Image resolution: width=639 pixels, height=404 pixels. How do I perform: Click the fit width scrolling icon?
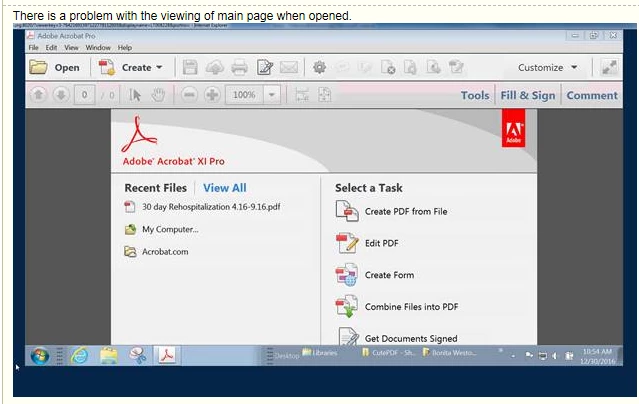(302, 95)
